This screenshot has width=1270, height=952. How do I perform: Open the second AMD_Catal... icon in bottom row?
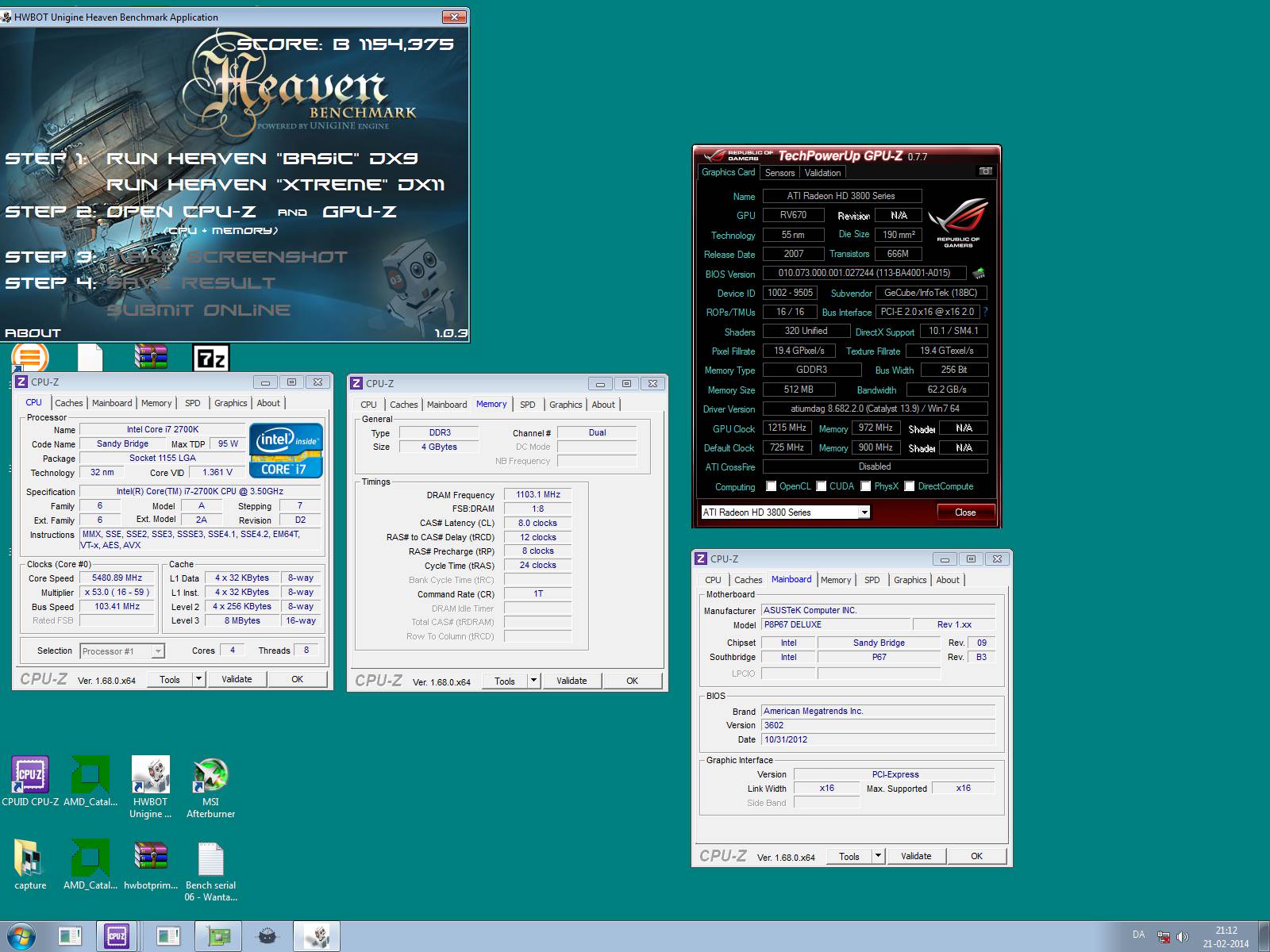pos(90,865)
